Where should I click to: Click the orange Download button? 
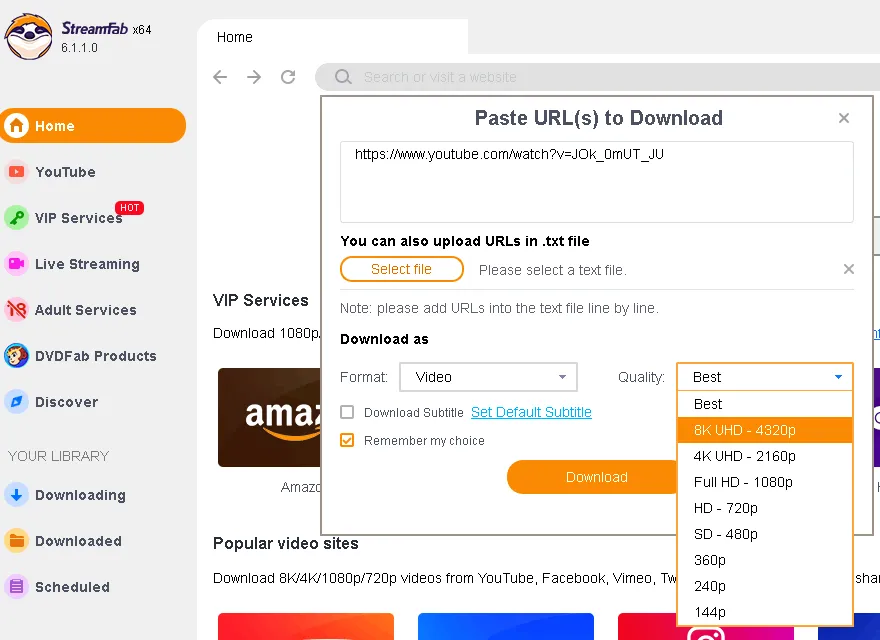tap(594, 477)
